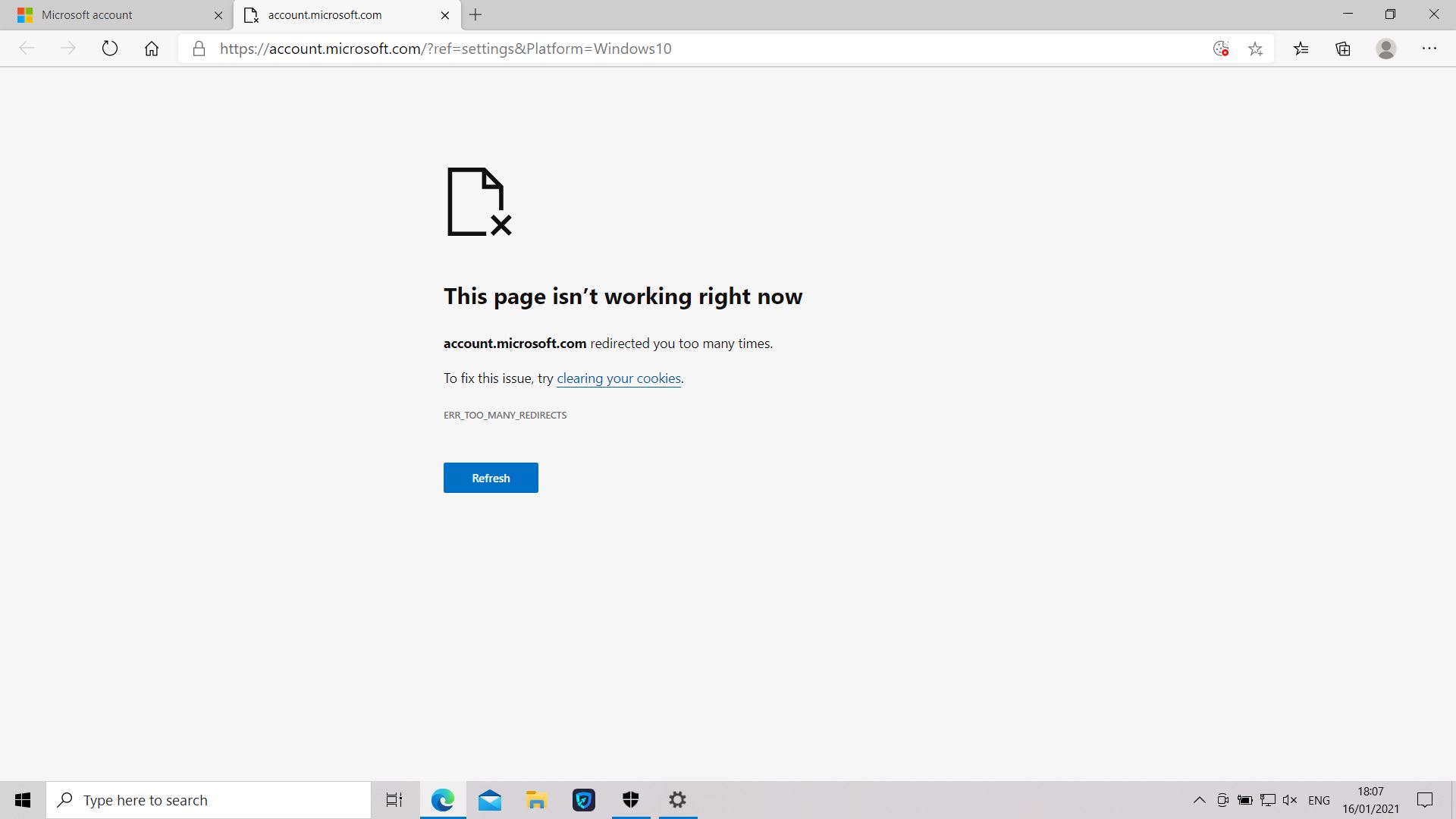Click the ERR_TOO_MANY_REDIRECTS error code text
The image size is (1456, 819).
(505, 415)
